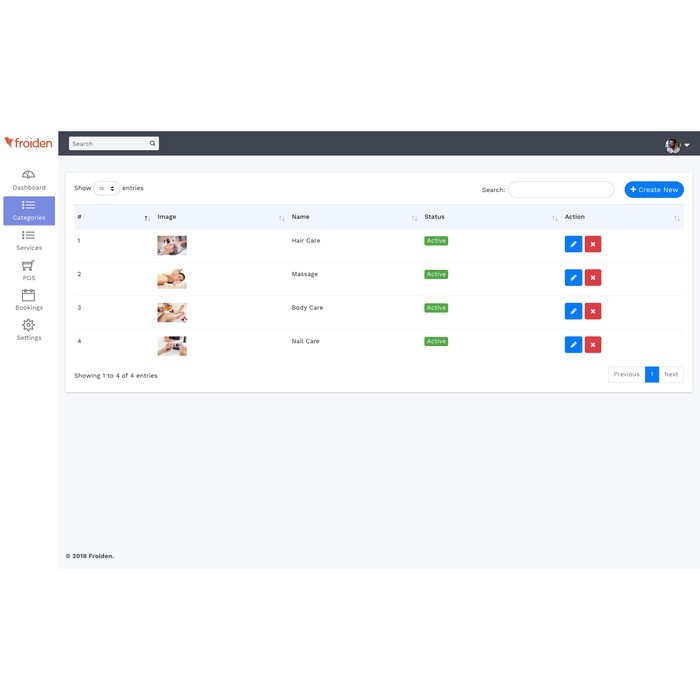Click the Body Care name cell
This screenshot has height=700, width=700.
(x=307, y=308)
